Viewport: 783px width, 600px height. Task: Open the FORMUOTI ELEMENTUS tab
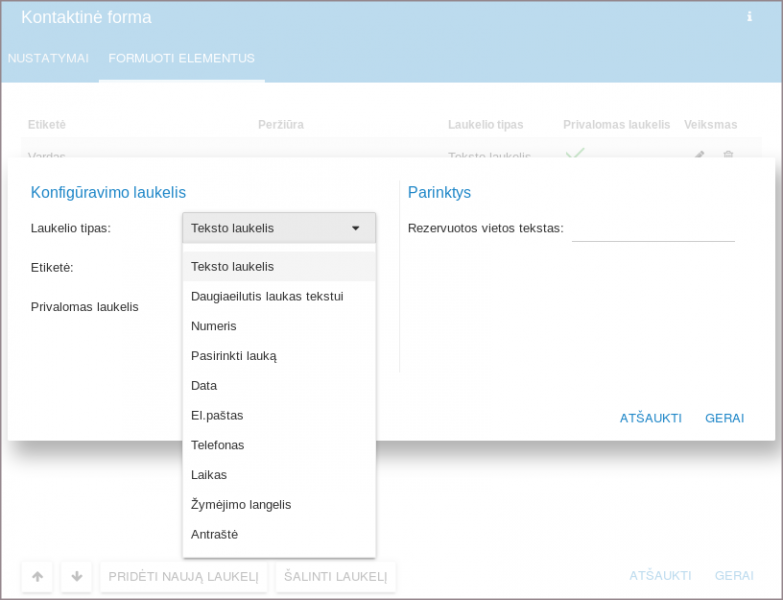pos(181,58)
